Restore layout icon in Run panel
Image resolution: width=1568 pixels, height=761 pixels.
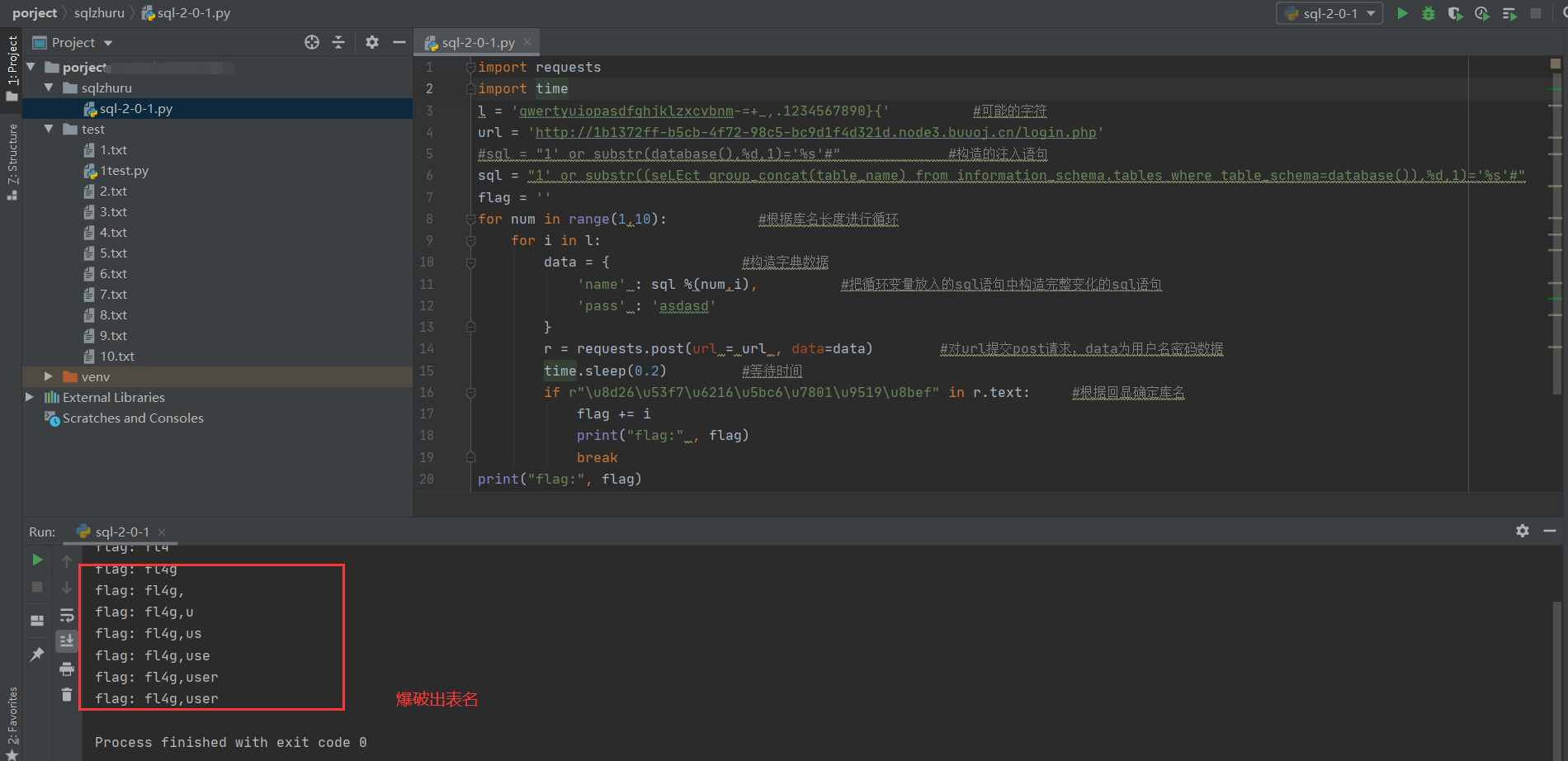(37, 620)
